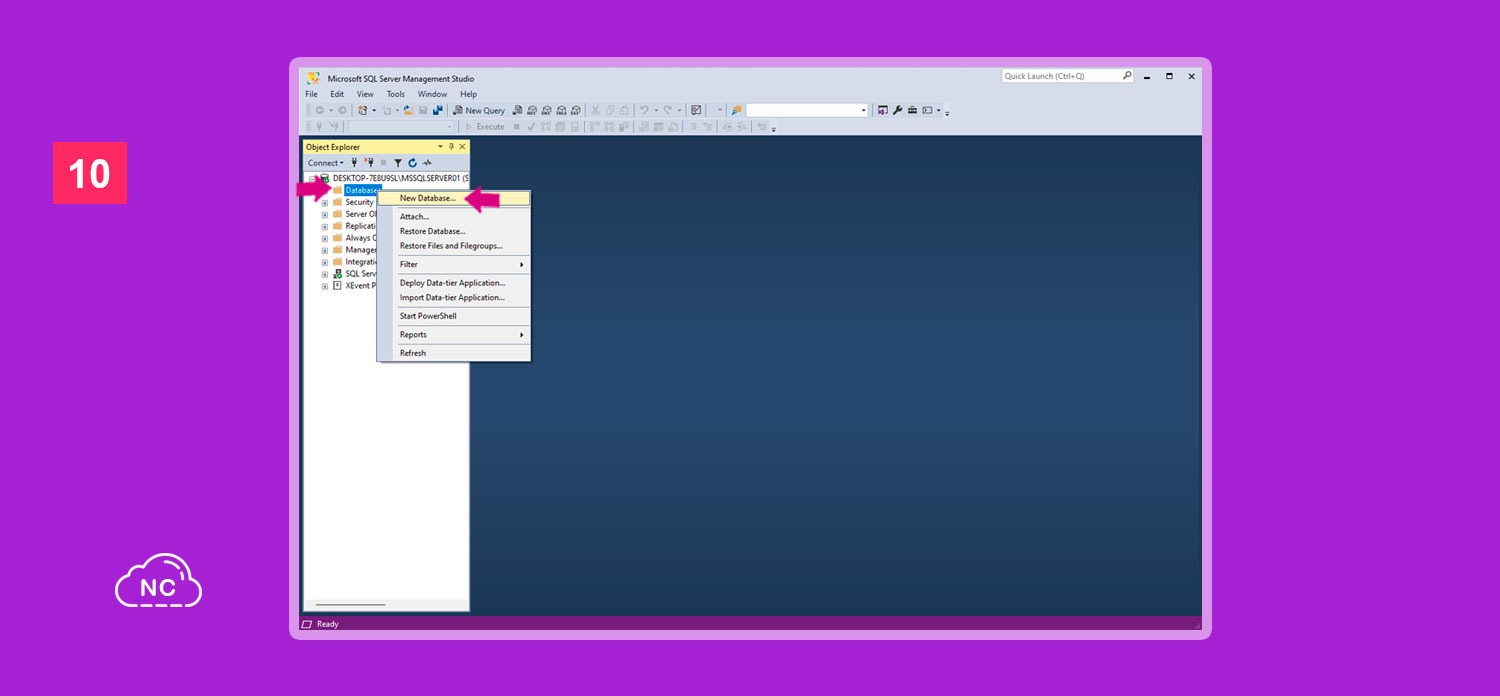Click the Disconnect plug icon
Image resolution: width=1500 pixels, height=696 pixels.
[x=369, y=163]
